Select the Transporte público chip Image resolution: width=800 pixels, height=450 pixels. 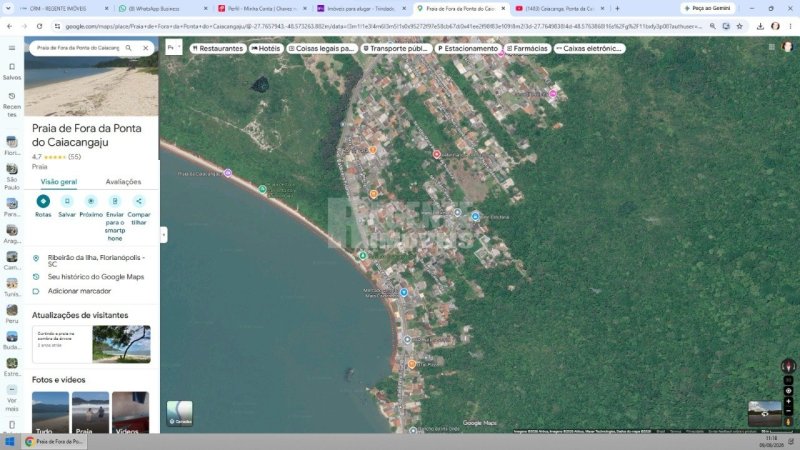point(395,48)
